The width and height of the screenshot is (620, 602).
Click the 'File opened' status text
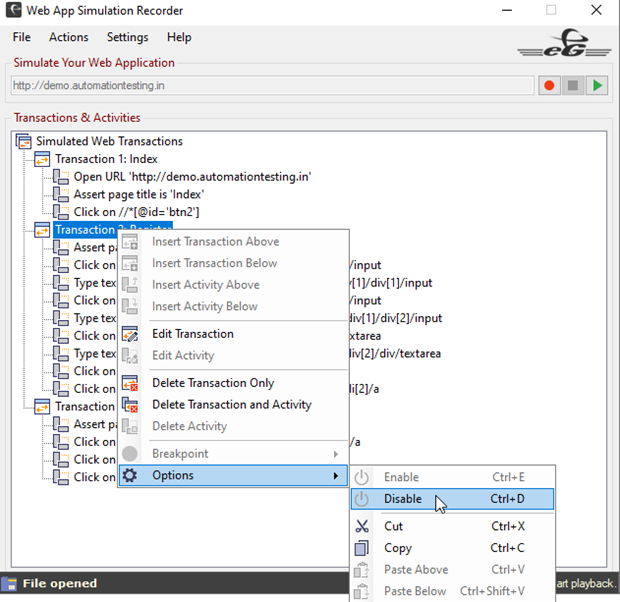[x=60, y=584]
